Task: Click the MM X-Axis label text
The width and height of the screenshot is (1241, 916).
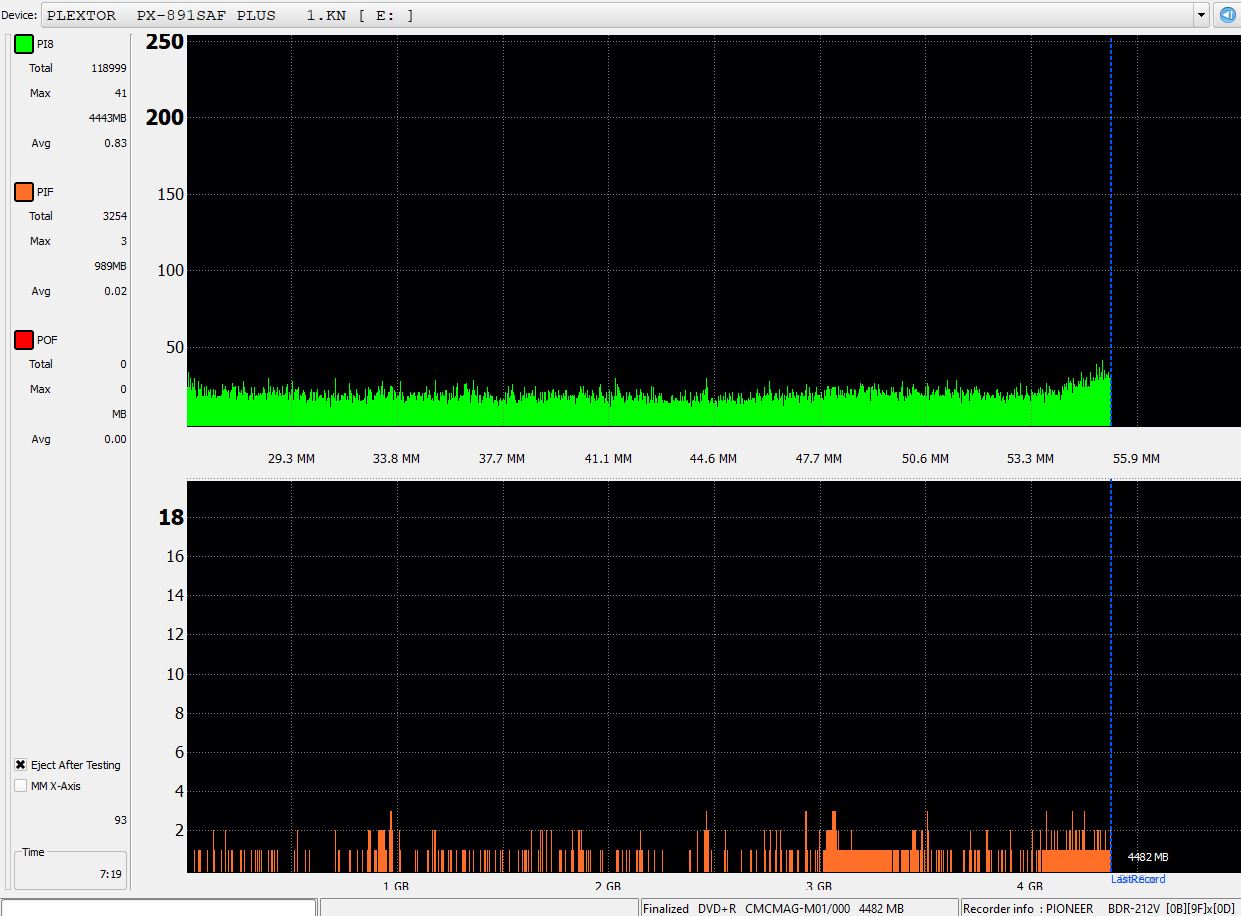Action: (56, 786)
